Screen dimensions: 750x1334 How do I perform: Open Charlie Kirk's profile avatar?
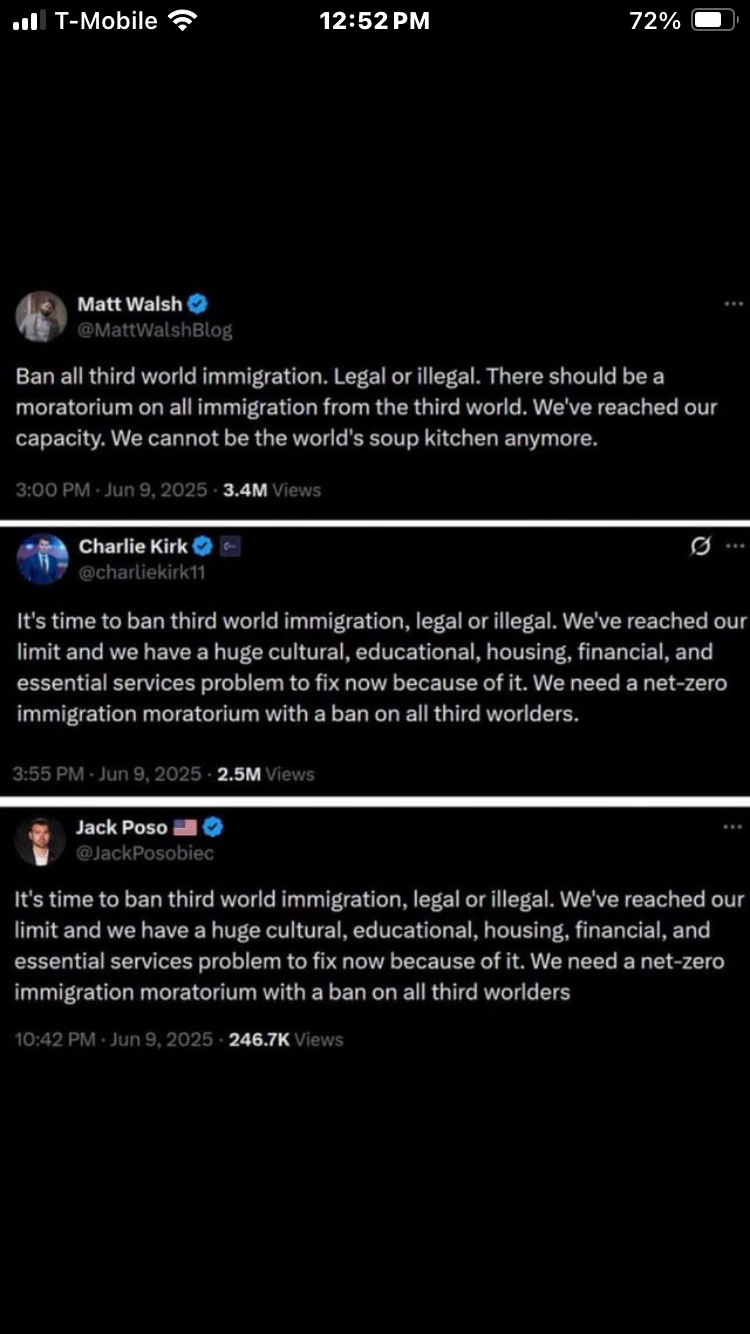click(x=42, y=559)
